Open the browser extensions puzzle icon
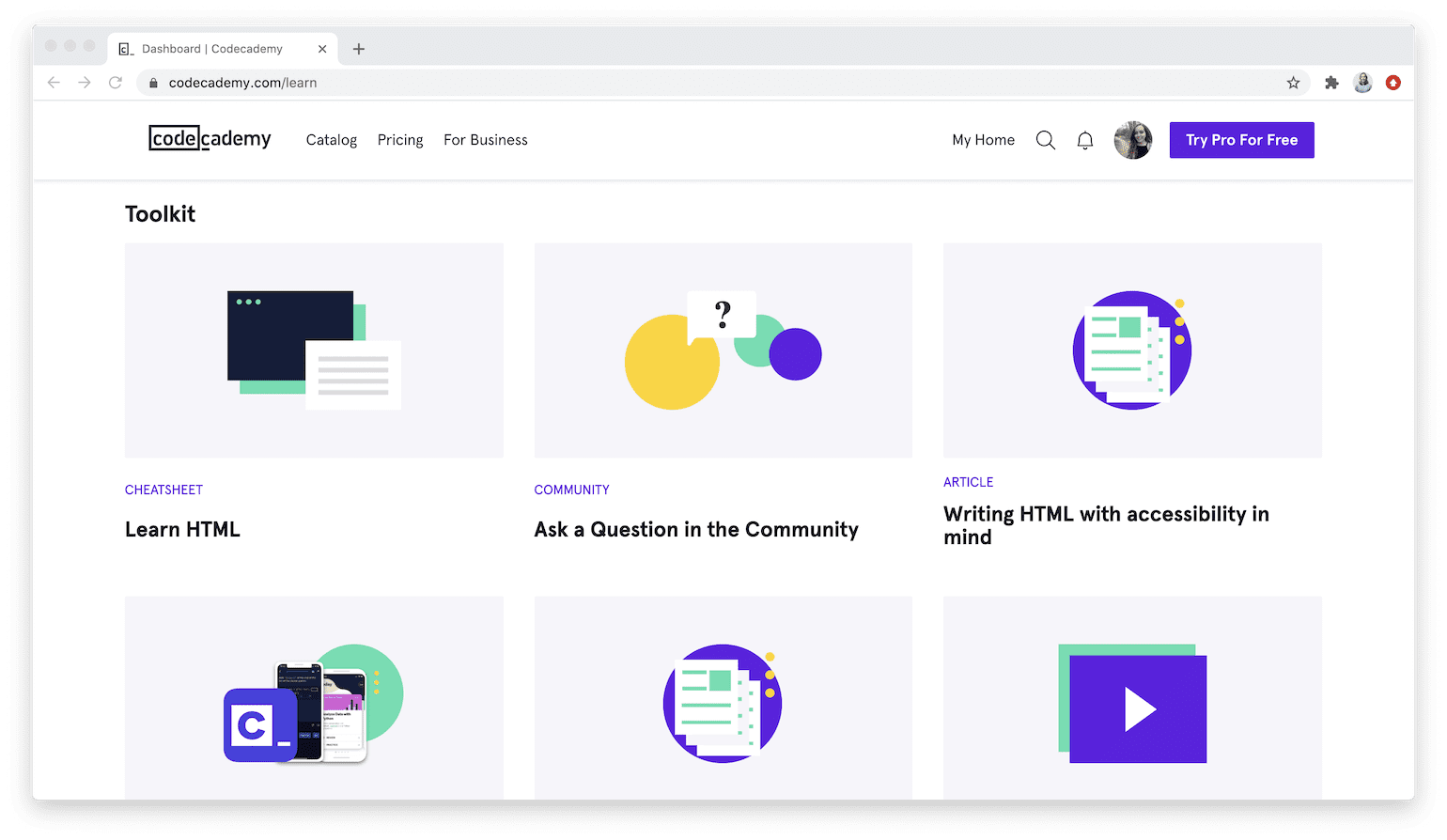This screenshot has width=1447, height=840. click(1331, 82)
